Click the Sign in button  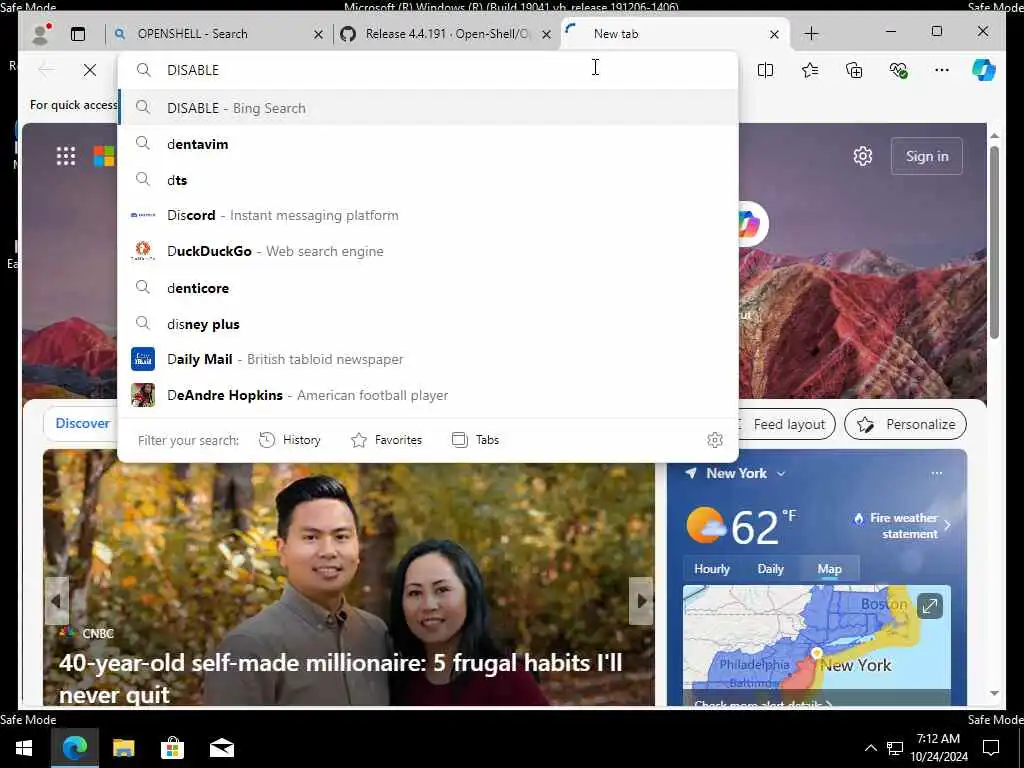click(x=927, y=156)
